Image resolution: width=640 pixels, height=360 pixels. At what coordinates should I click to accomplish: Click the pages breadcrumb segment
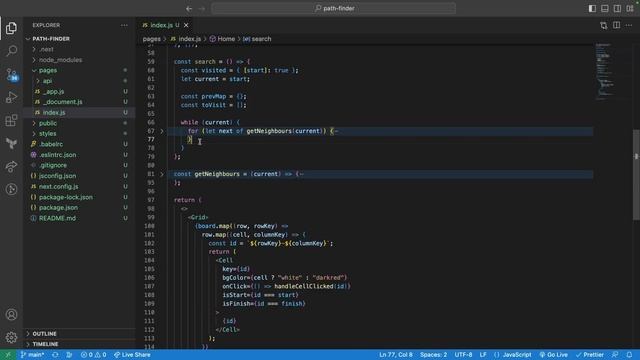[151, 39]
